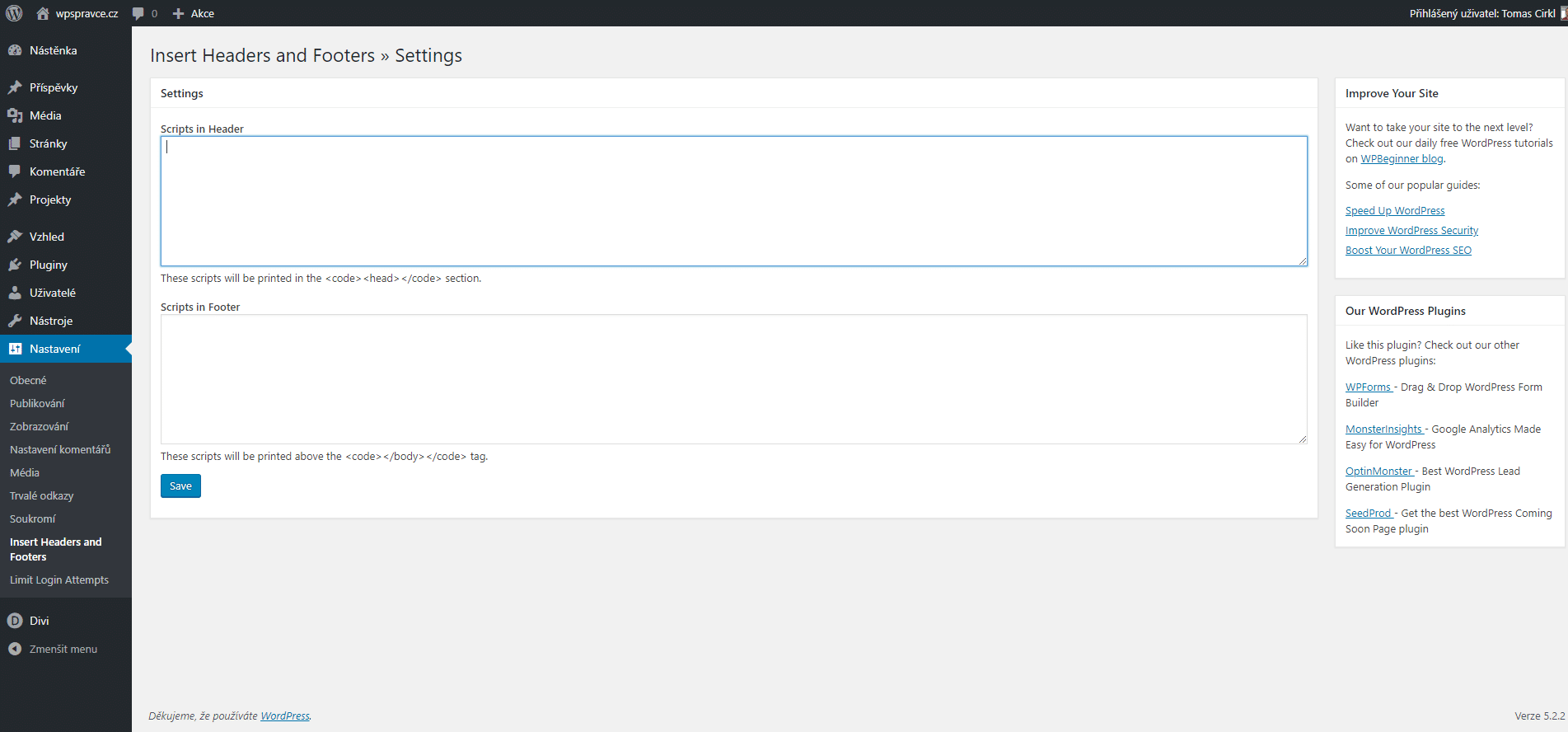Open the MonsterInsights plugin link

click(x=1384, y=429)
